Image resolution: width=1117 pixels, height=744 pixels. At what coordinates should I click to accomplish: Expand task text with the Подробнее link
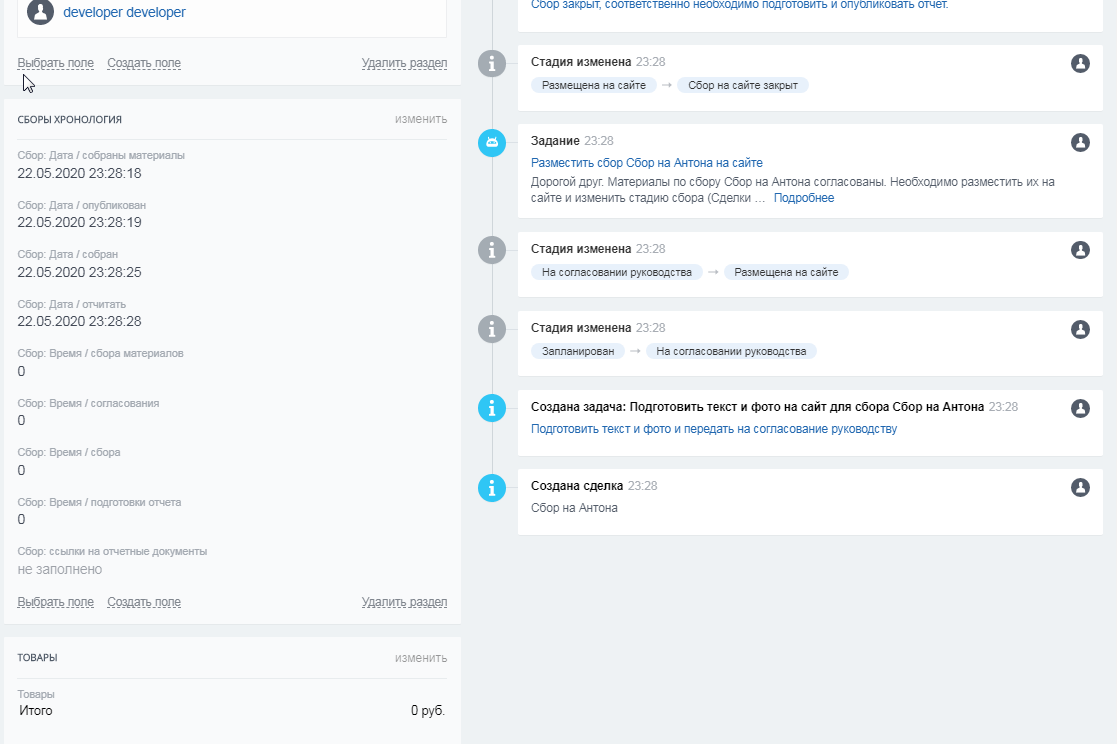803,198
